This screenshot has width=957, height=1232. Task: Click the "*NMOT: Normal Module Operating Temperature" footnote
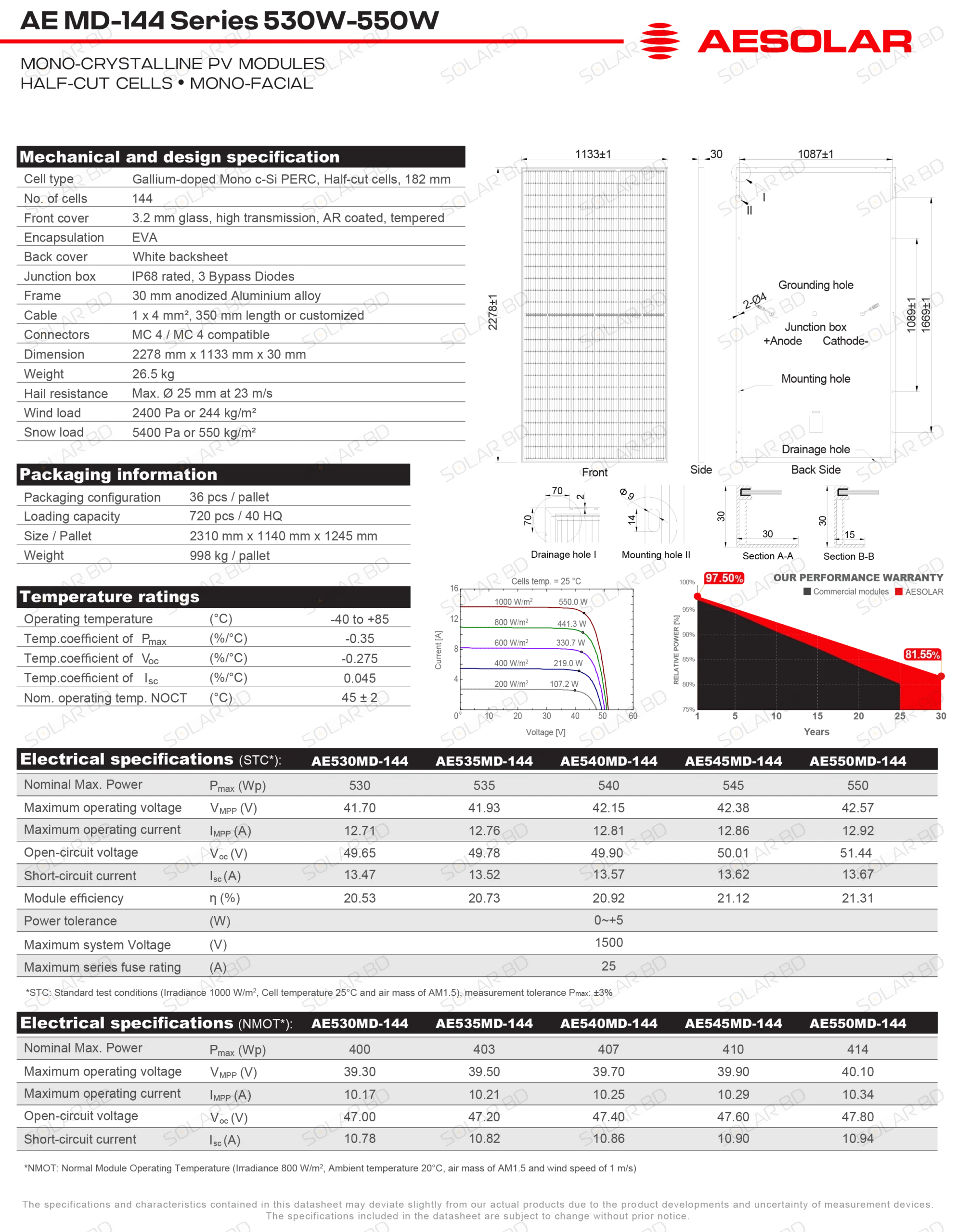tap(330, 1168)
